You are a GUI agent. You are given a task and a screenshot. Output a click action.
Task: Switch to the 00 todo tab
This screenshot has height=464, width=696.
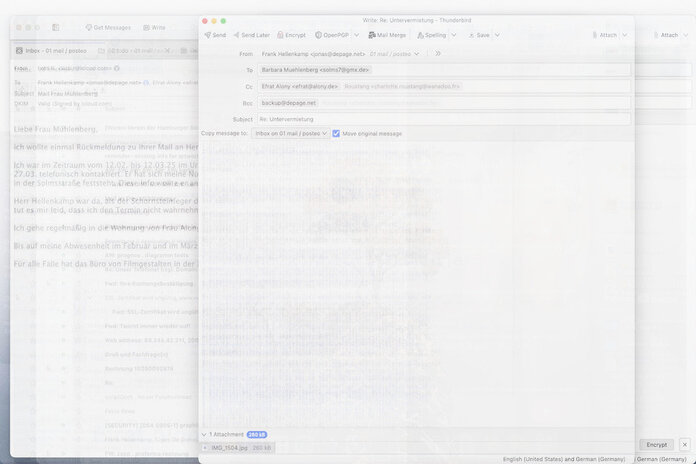134,51
